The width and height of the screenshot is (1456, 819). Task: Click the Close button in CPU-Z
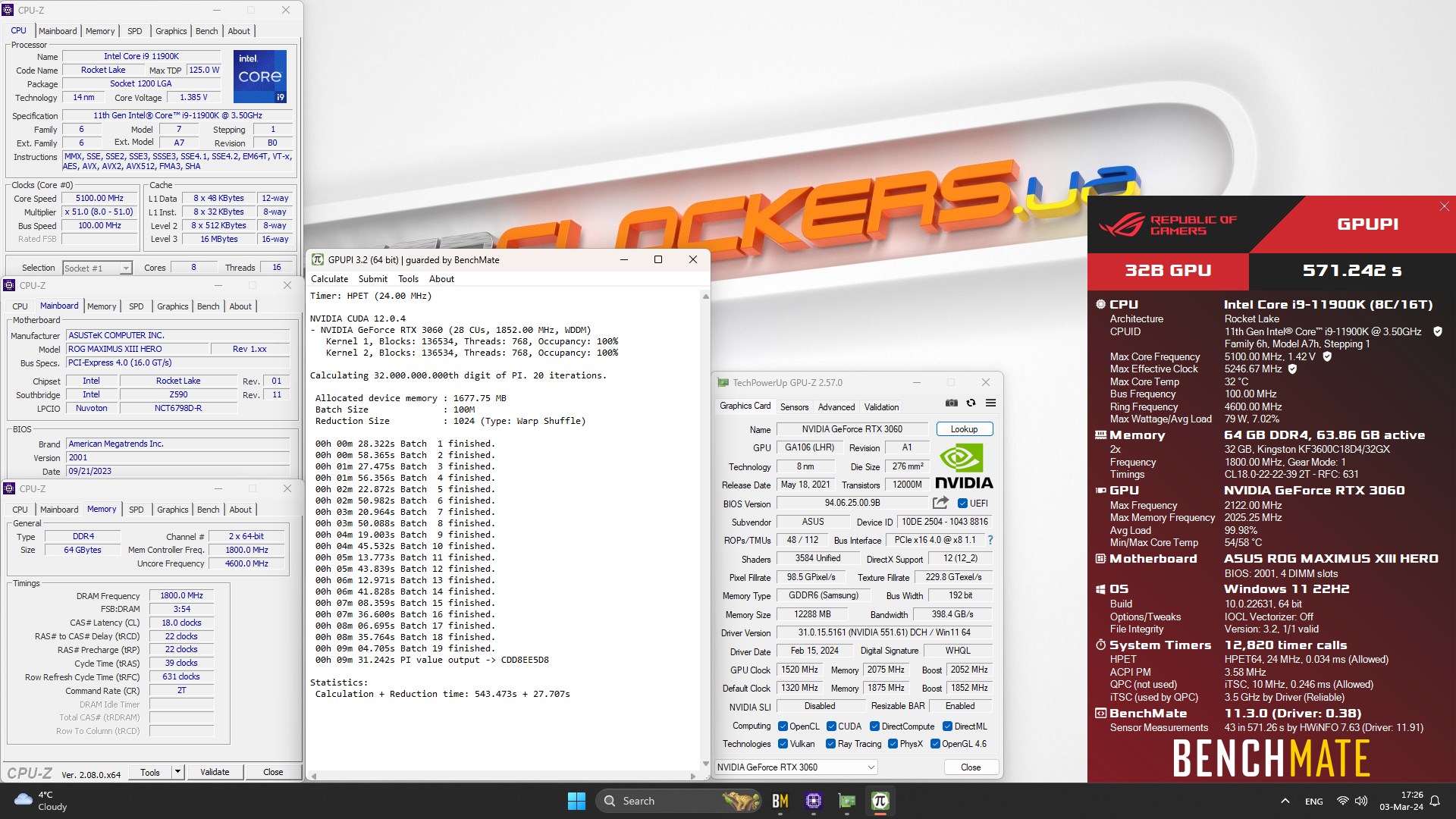tap(273, 772)
